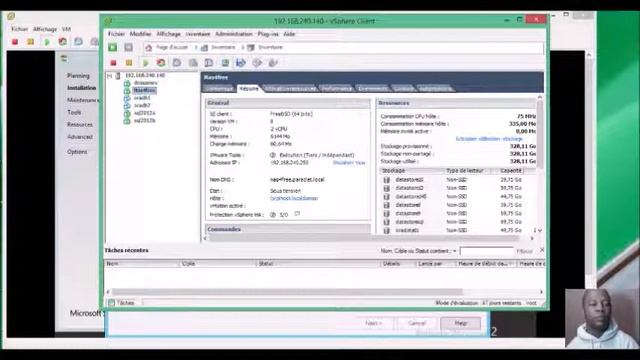Select Installation in background window sidebar
This screenshot has width=640, height=360.
(x=82, y=88)
